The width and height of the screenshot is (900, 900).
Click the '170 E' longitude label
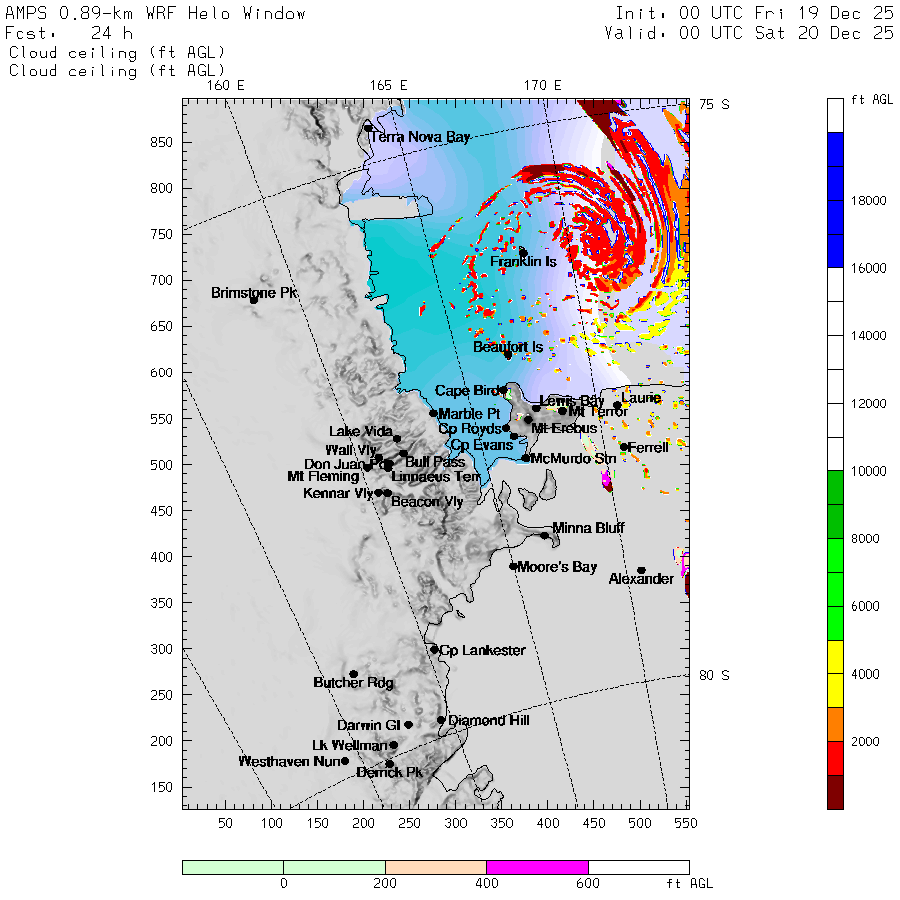point(542,86)
